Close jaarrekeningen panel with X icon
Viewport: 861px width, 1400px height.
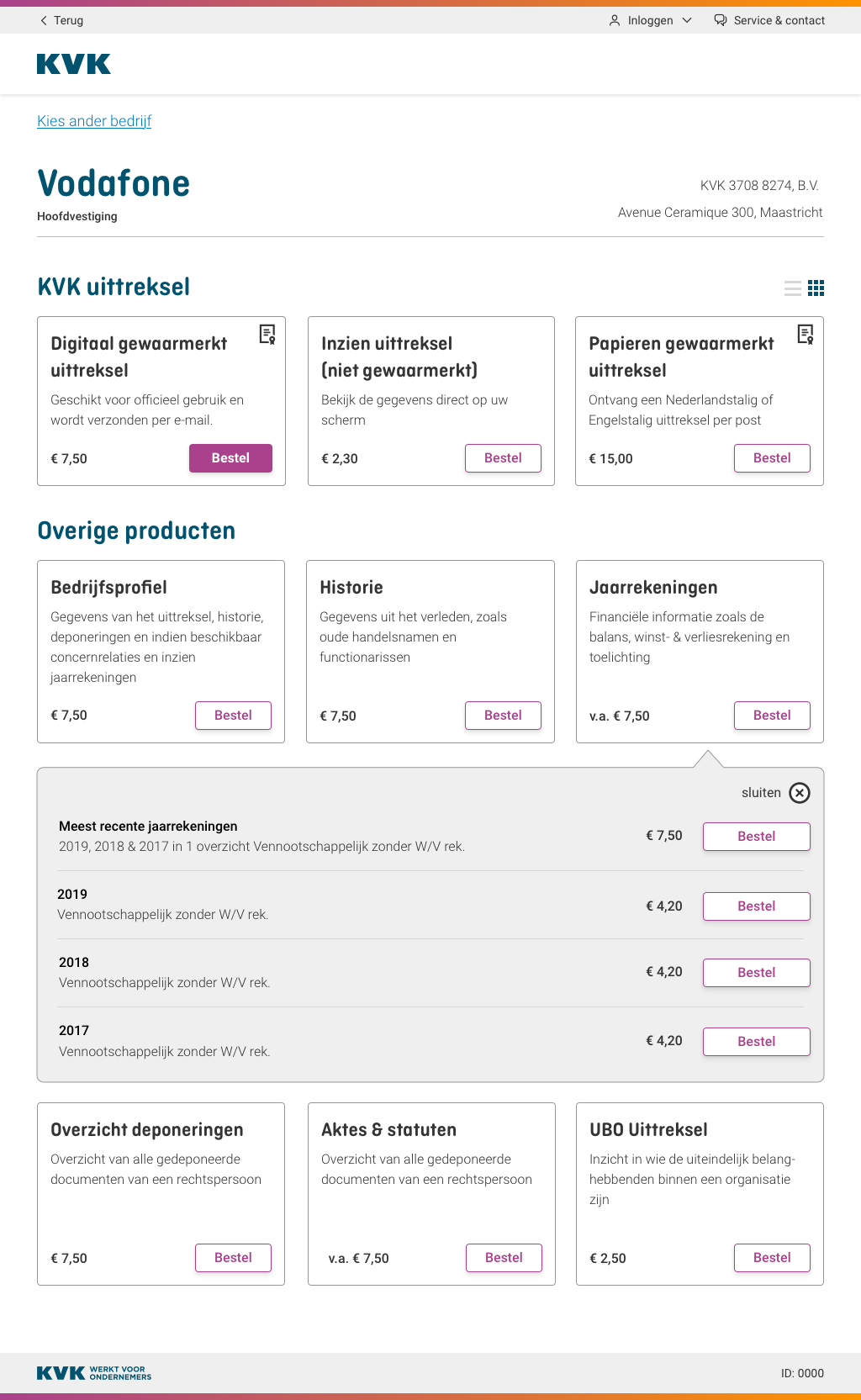click(x=800, y=793)
